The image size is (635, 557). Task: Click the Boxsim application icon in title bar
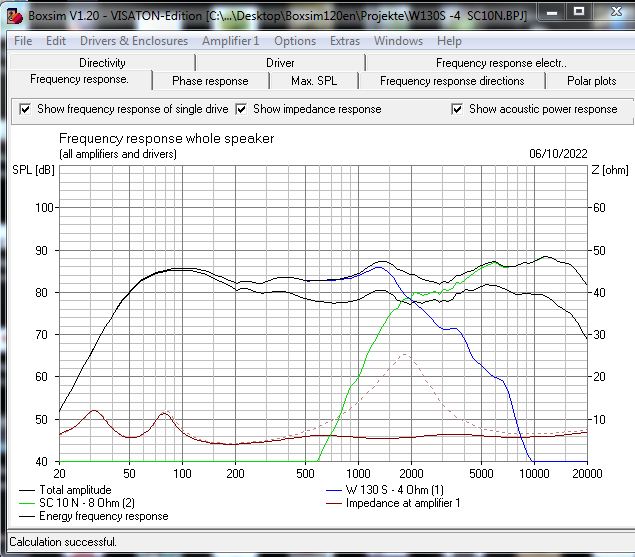15,16
